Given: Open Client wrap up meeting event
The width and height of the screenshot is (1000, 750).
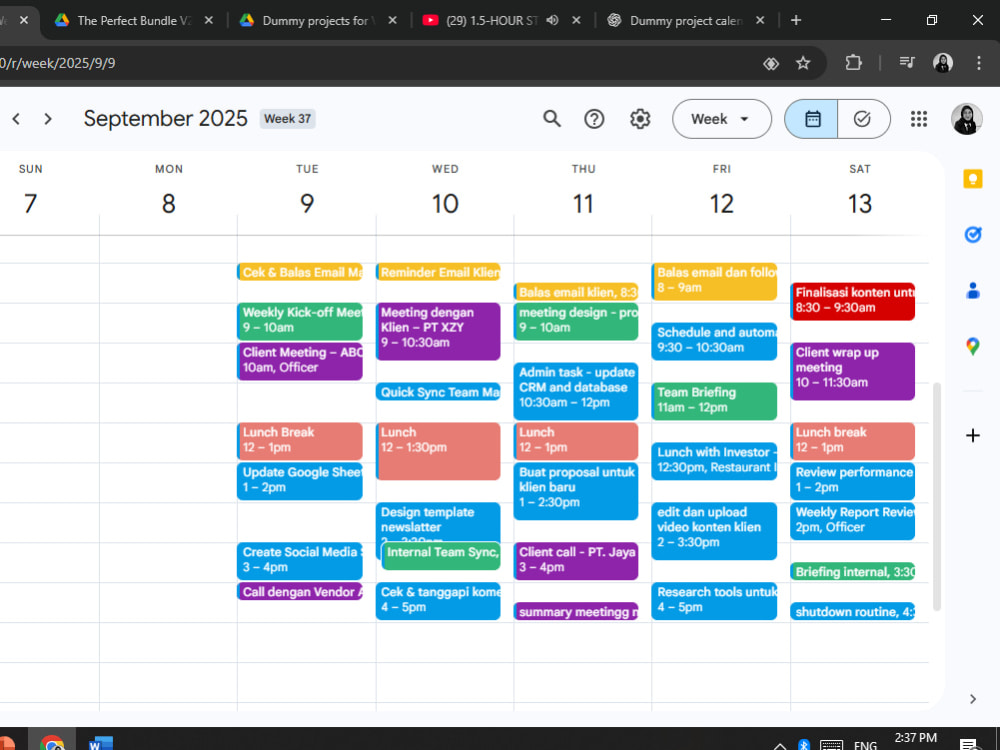Looking at the screenshot, I should pyautogui.click(x=853, y=371).
